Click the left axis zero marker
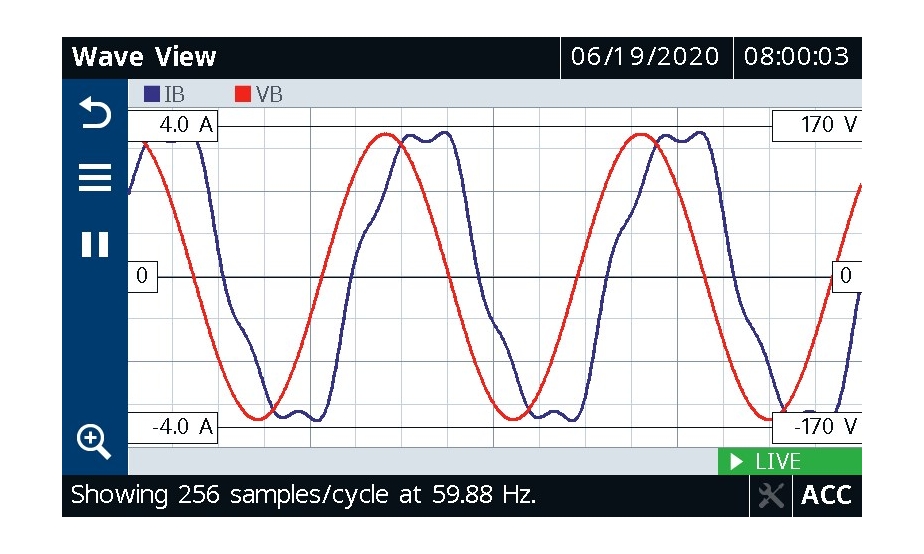924x554 pixels. coord(142,277)
